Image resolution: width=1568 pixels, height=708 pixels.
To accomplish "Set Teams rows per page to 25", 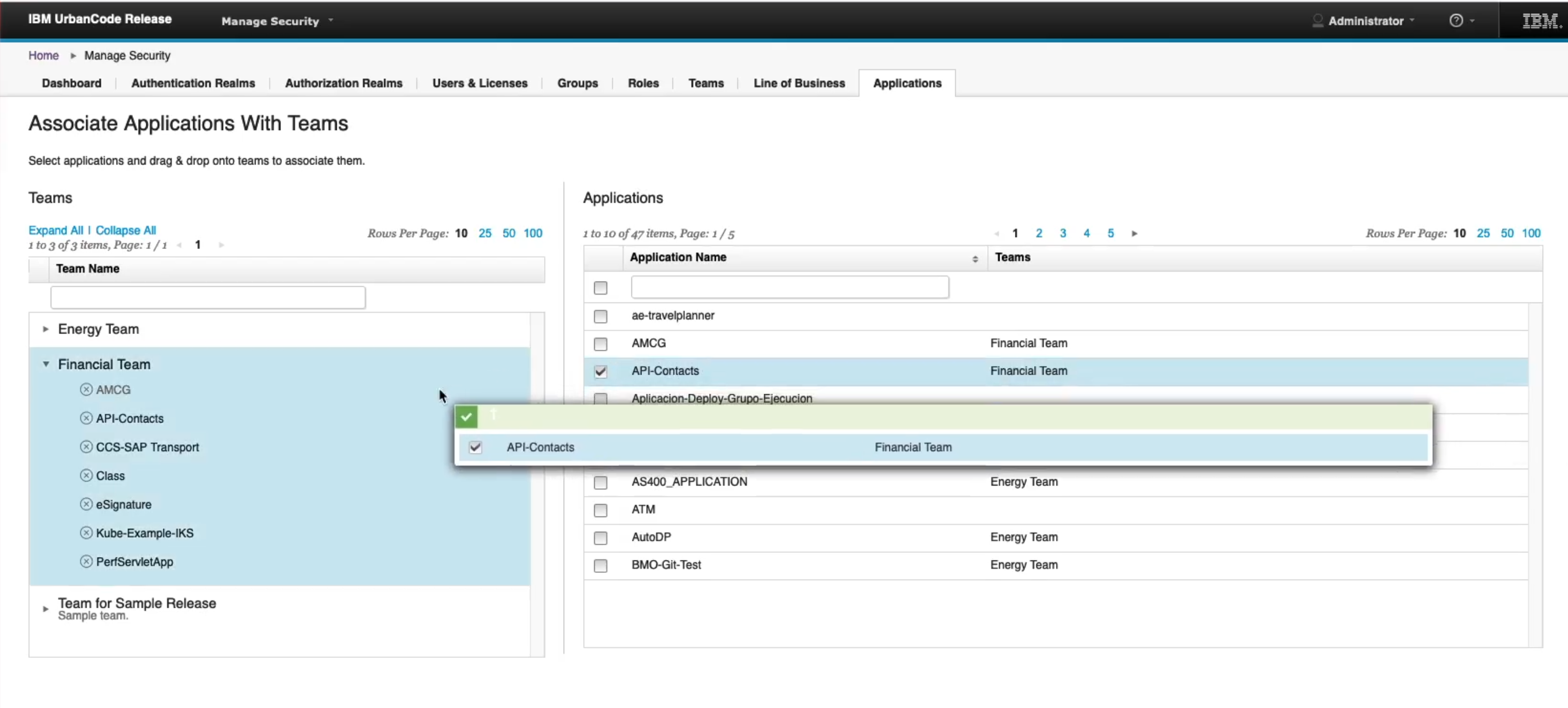I will pos(484,233).
